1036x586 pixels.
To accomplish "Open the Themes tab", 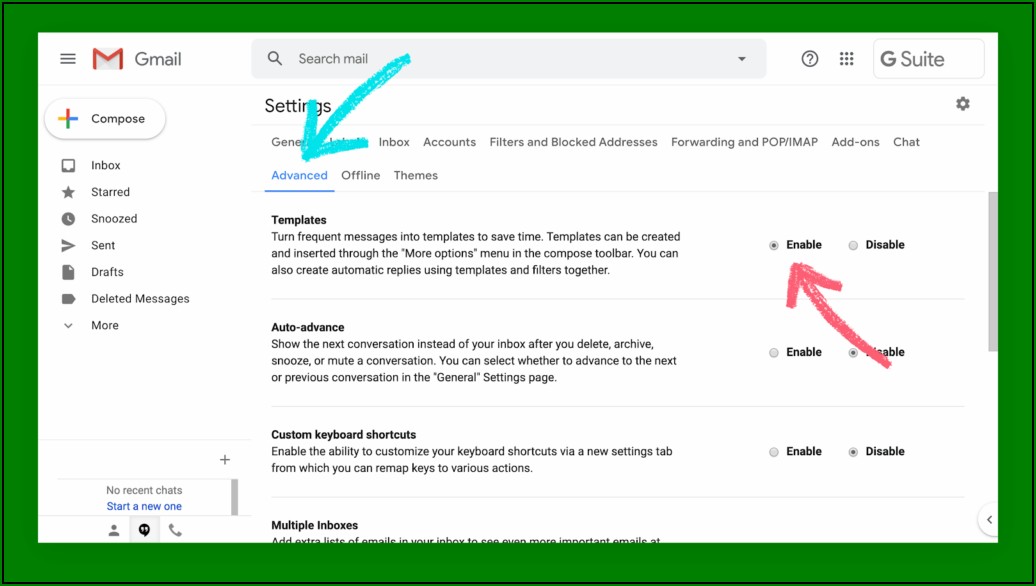I will point(416,175).
